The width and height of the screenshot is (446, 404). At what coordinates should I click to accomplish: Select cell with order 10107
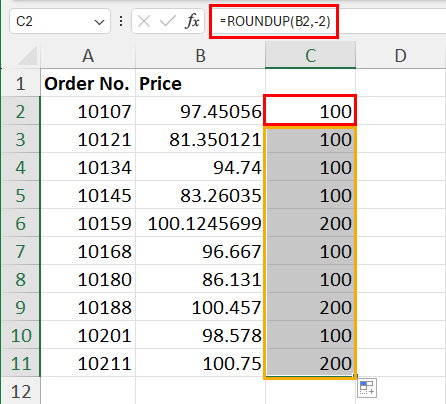click(x=88, y=111)
